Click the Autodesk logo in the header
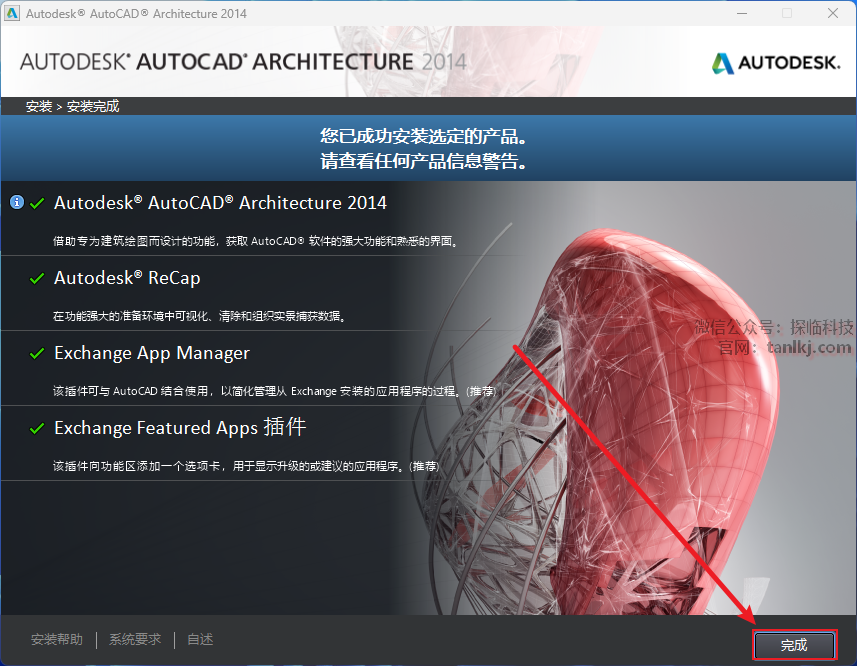The width and height of the screenshot is (857, 666). (x=775, y=63)
